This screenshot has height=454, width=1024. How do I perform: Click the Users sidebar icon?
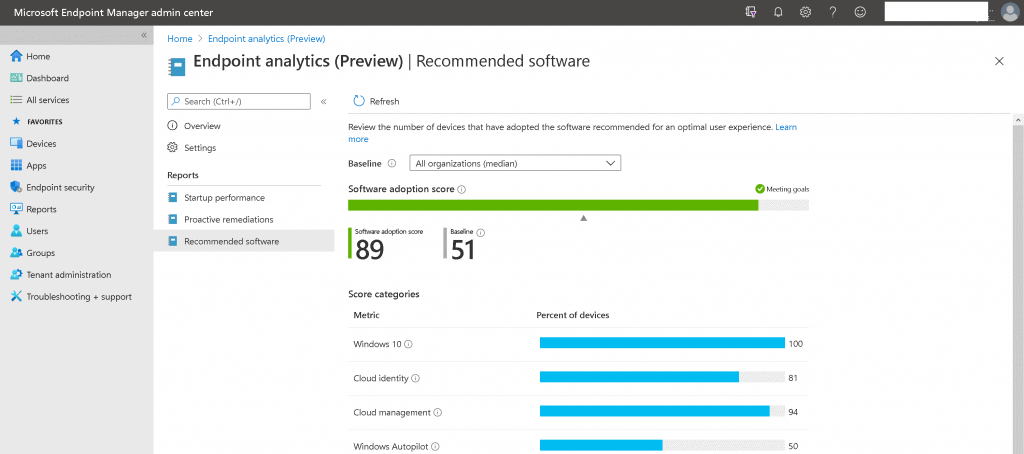click(16, 231)
